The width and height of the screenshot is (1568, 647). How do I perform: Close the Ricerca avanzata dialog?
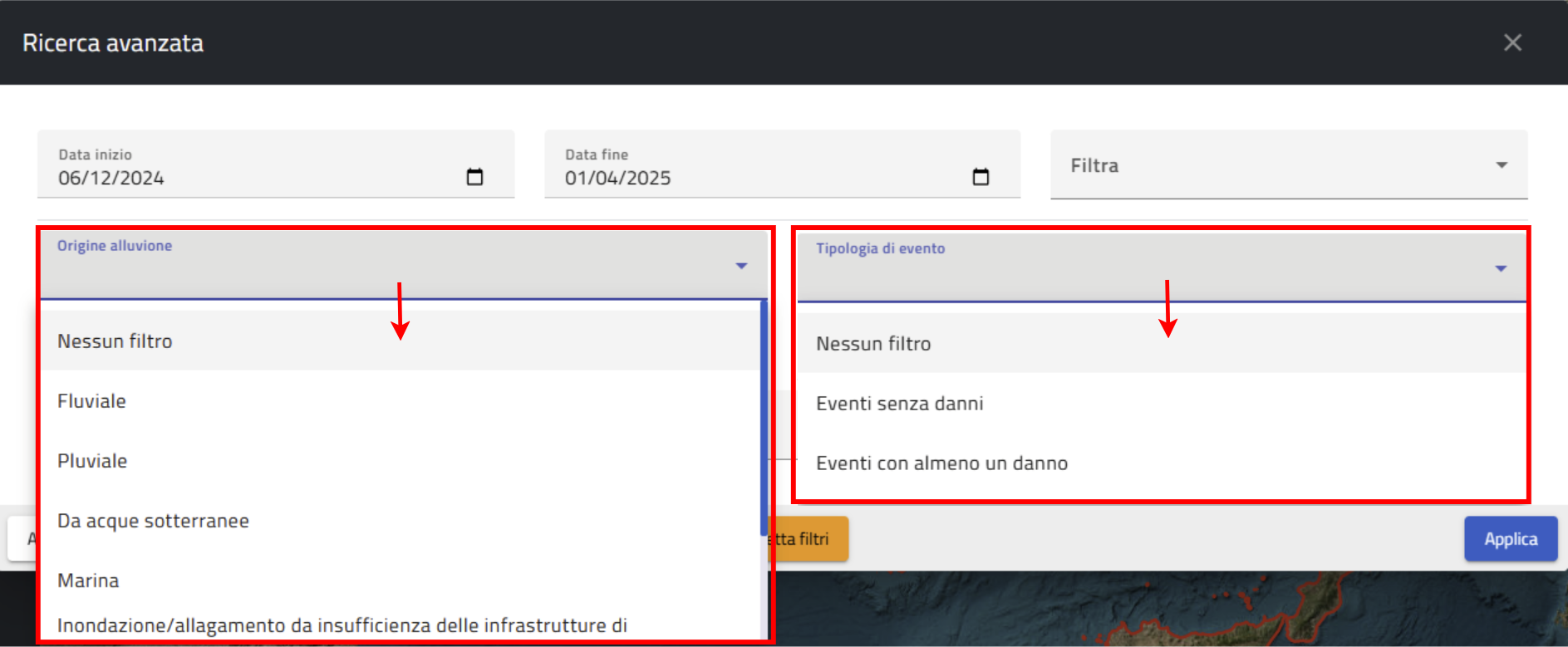[x=1512, y=42]
